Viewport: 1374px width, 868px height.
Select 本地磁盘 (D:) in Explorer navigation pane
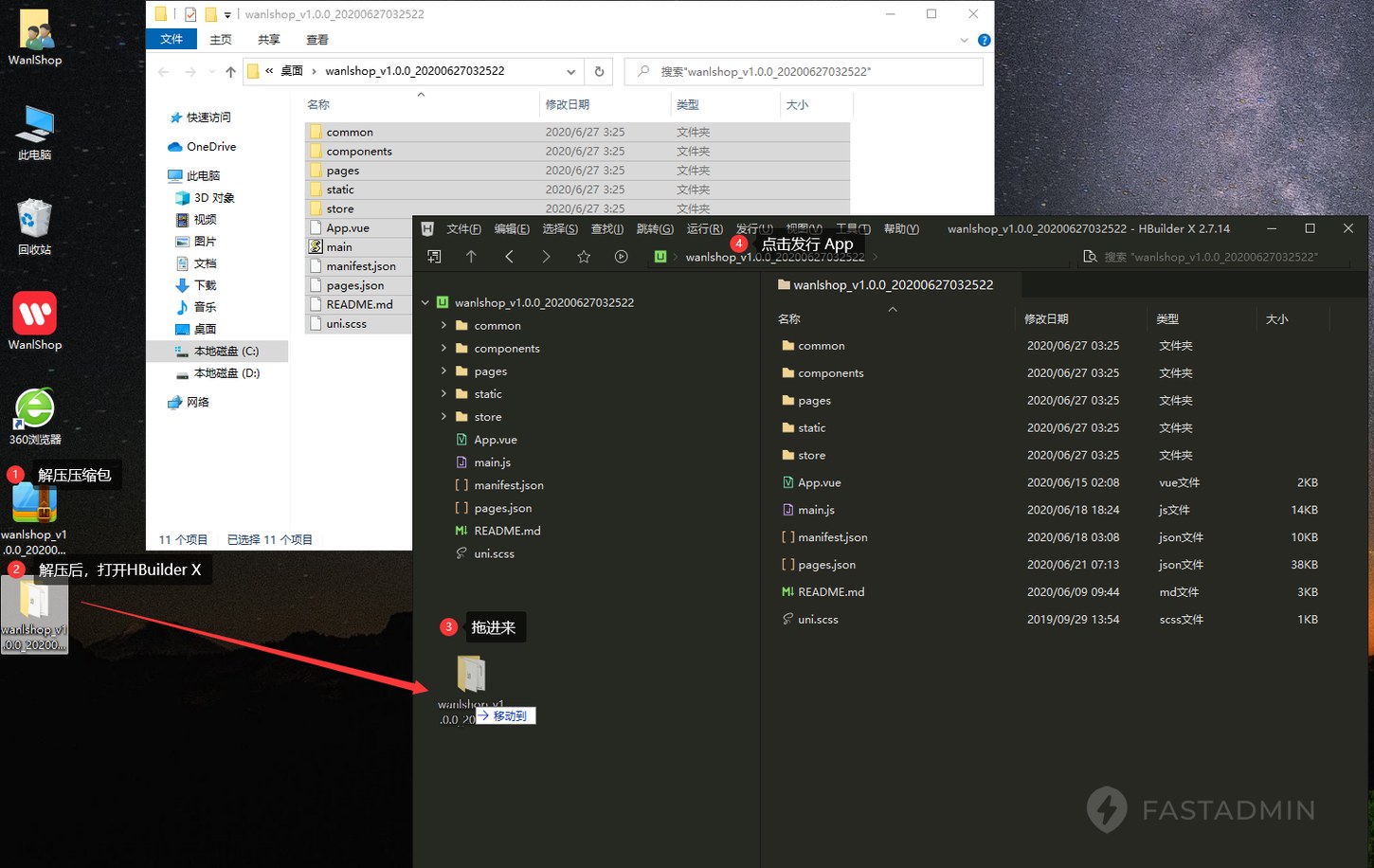tap(226, 373)
